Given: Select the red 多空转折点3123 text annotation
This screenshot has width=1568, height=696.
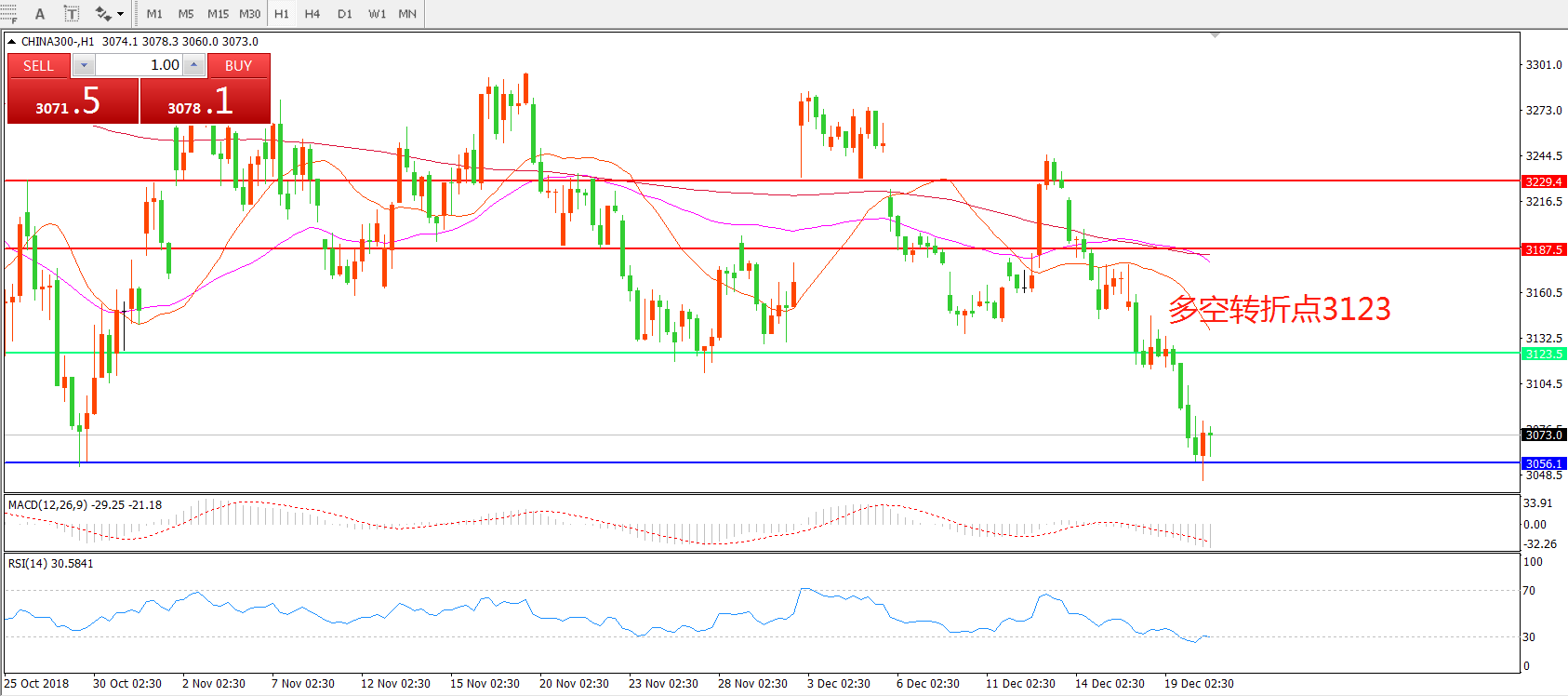Looking at the screenshot, I should point(1279,309).
